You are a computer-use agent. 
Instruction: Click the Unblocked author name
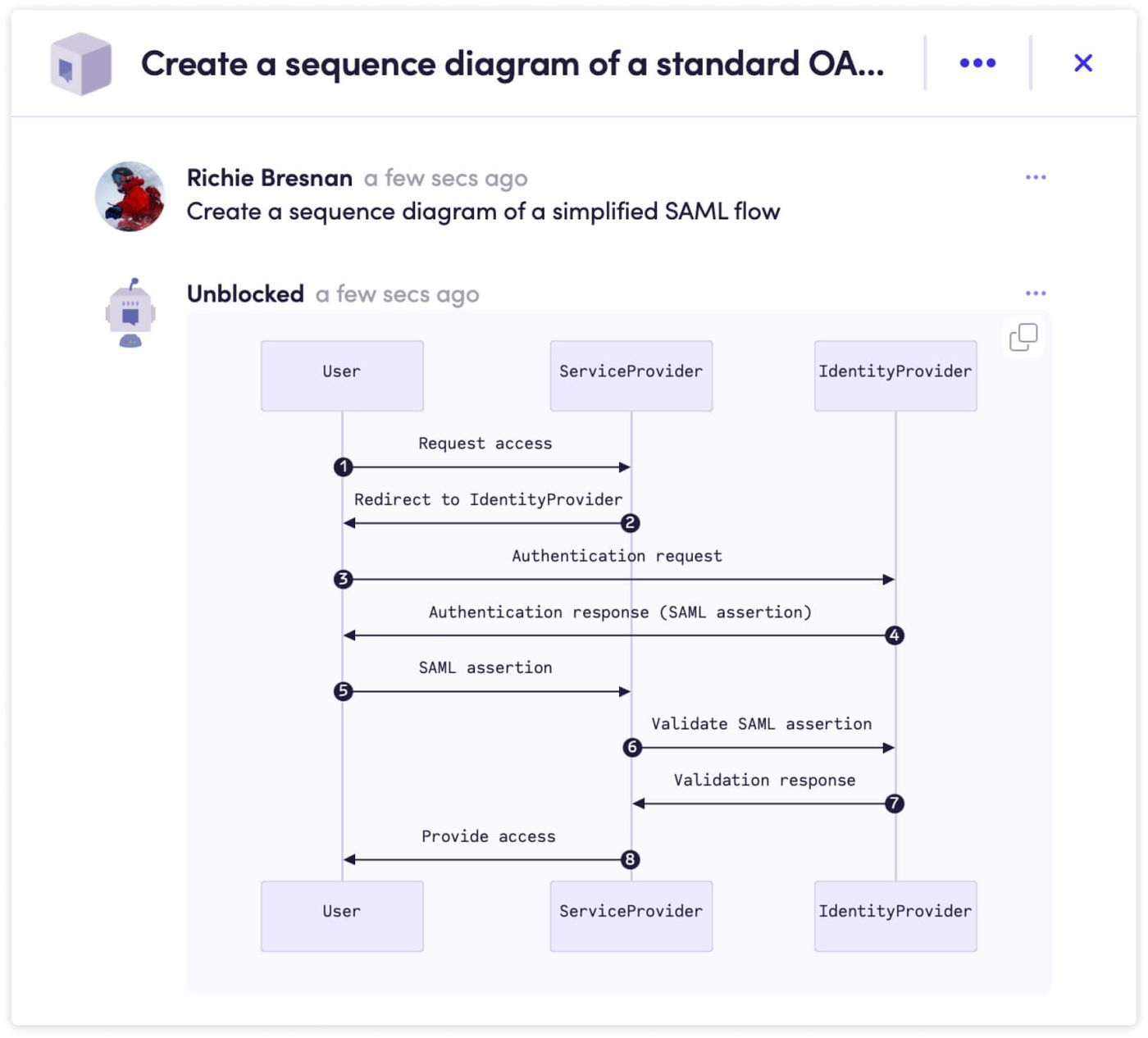coord(245,294)
